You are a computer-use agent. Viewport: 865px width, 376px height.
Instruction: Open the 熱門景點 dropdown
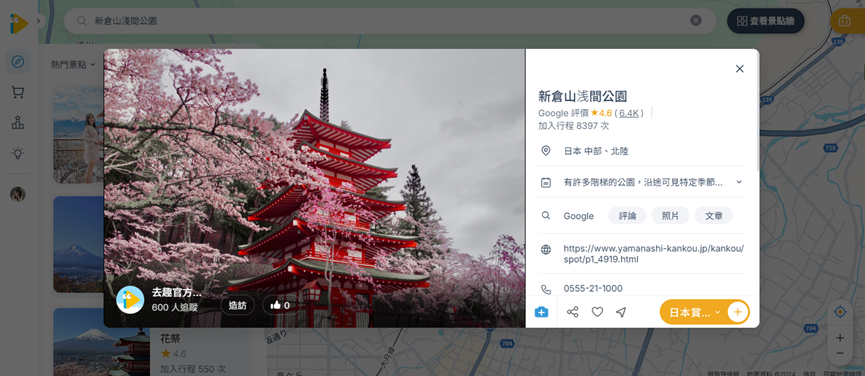(73, 65)
